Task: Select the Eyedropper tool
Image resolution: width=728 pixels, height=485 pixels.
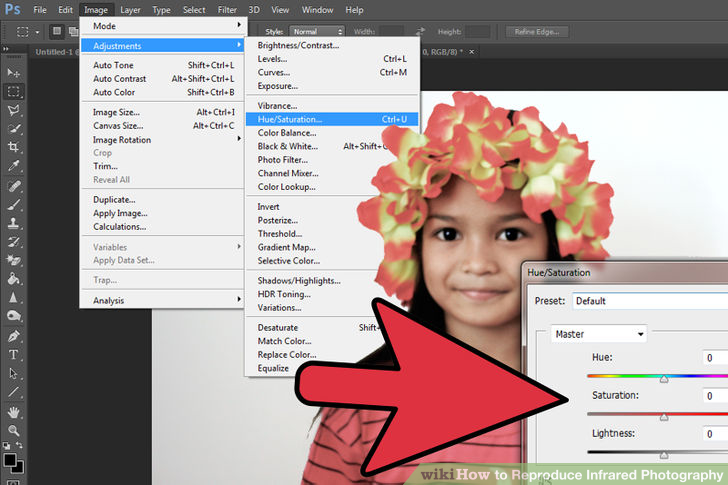Action: (x=13, y=166)
